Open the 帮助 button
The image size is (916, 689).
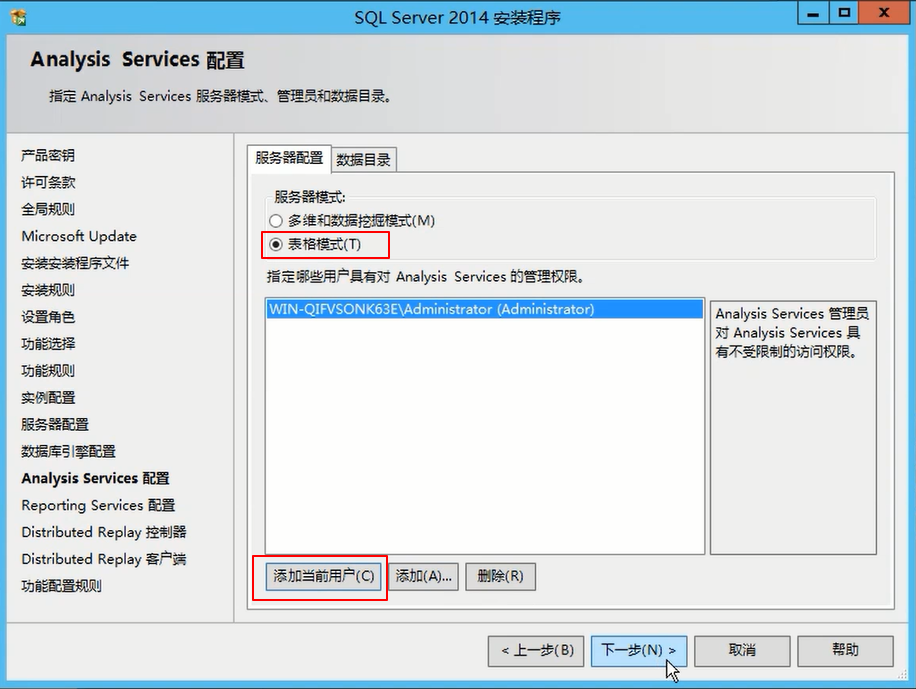click(845, 650)
